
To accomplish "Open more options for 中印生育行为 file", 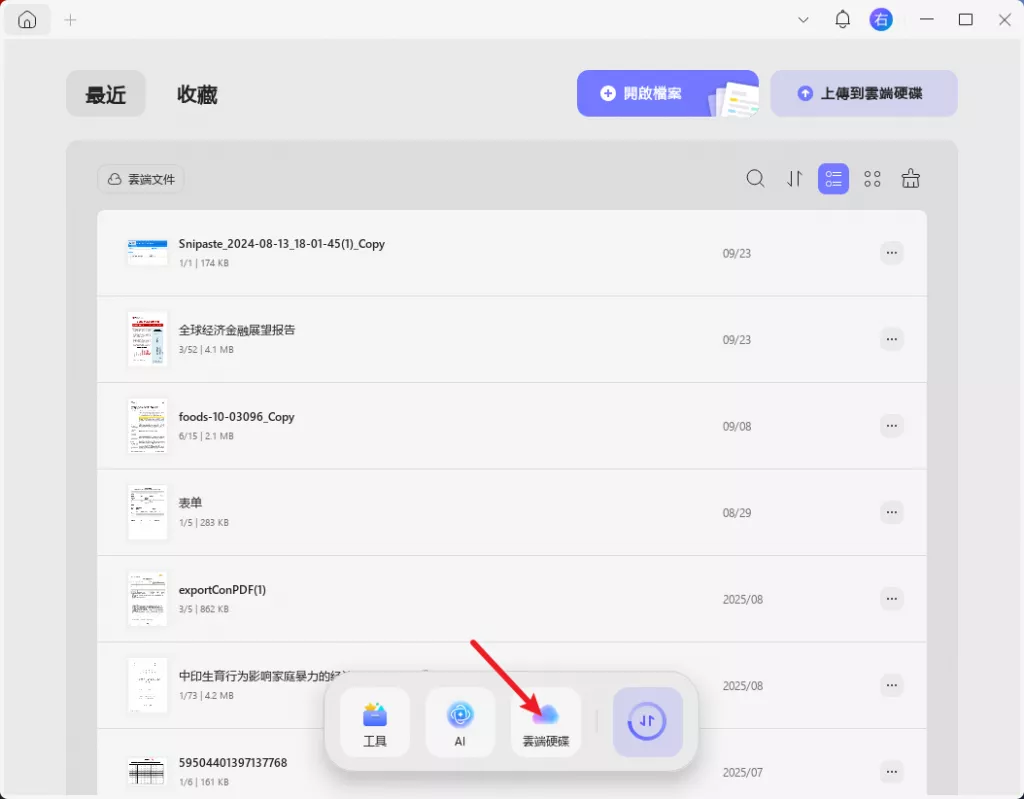I will 891,685.
